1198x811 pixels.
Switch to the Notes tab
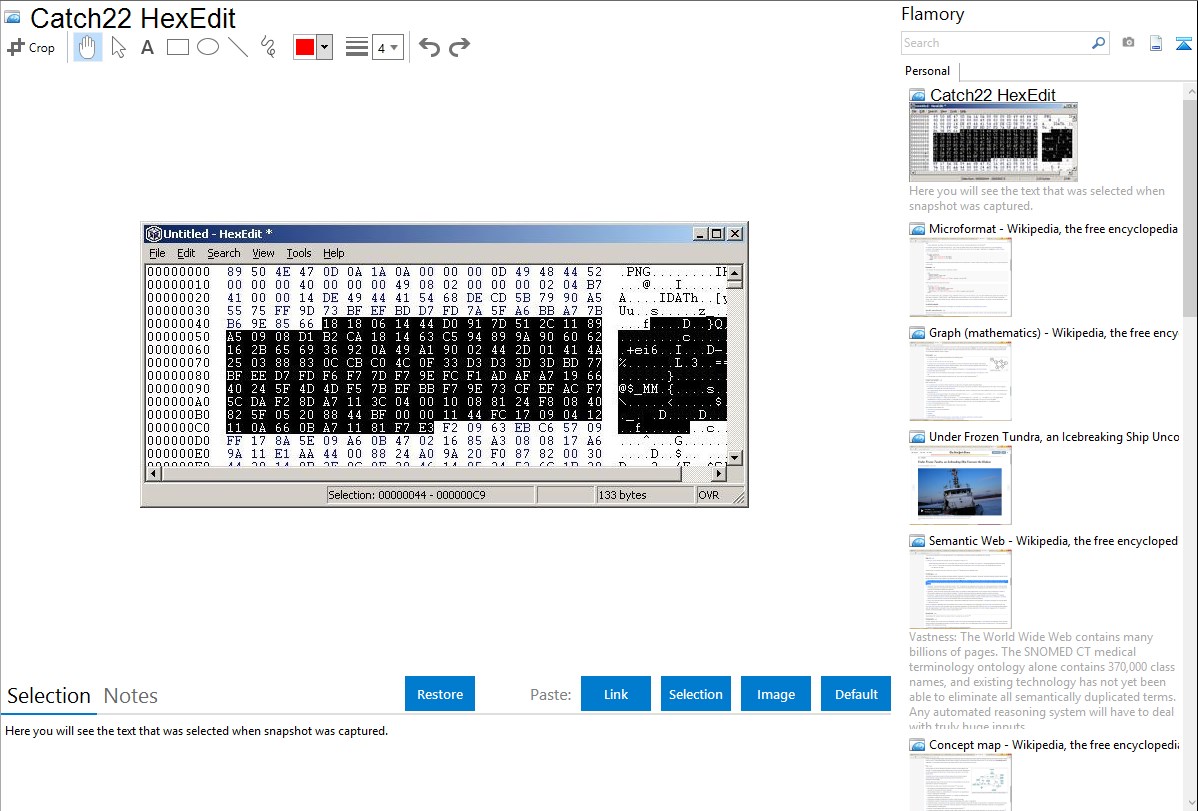[131, 696]
